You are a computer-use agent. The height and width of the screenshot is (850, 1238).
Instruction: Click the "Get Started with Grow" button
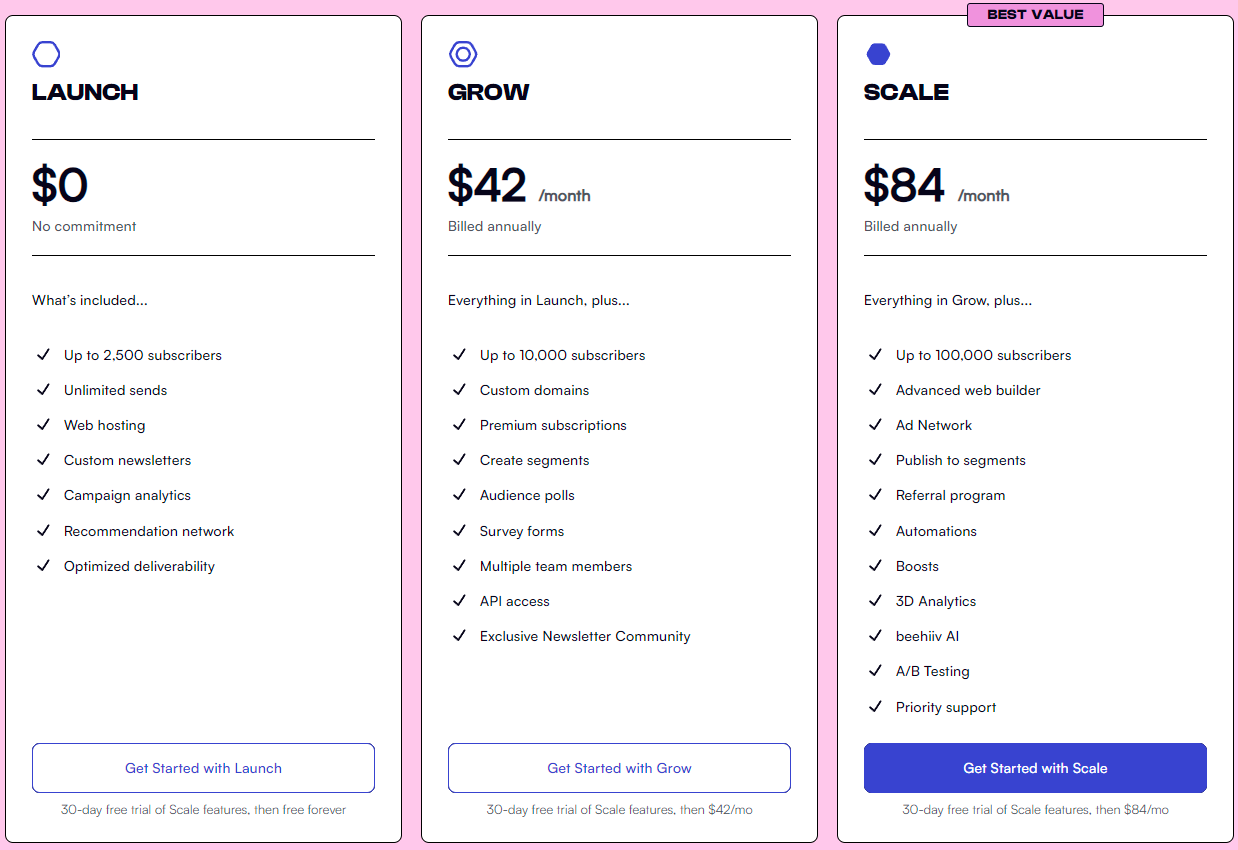619,768
